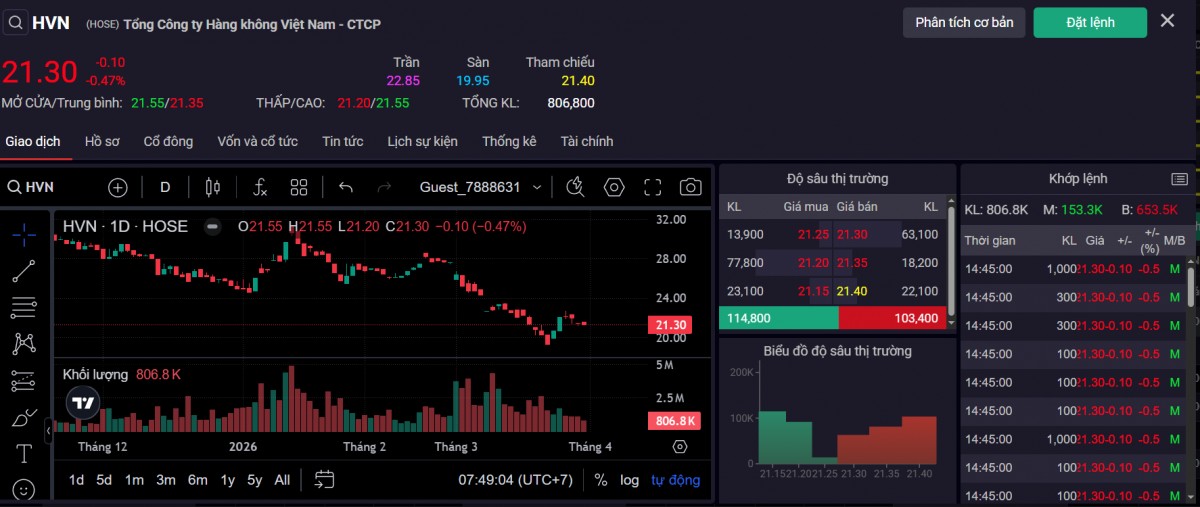Open the candlestick chart style picker
The width and height of the screenshot is (1200, 507).
click(x=211, y=187)
